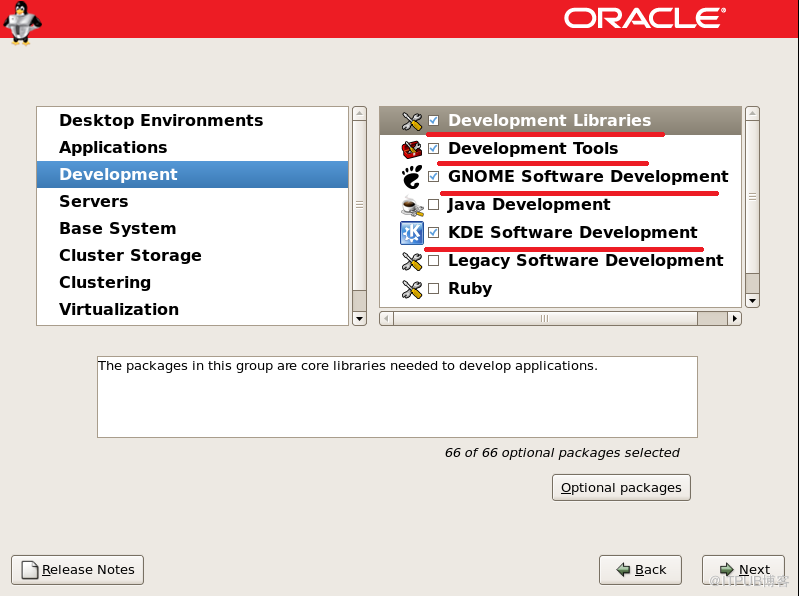Uncheck KDE Software Development checkbox
799x596 pixels.
tap(434, 233)
